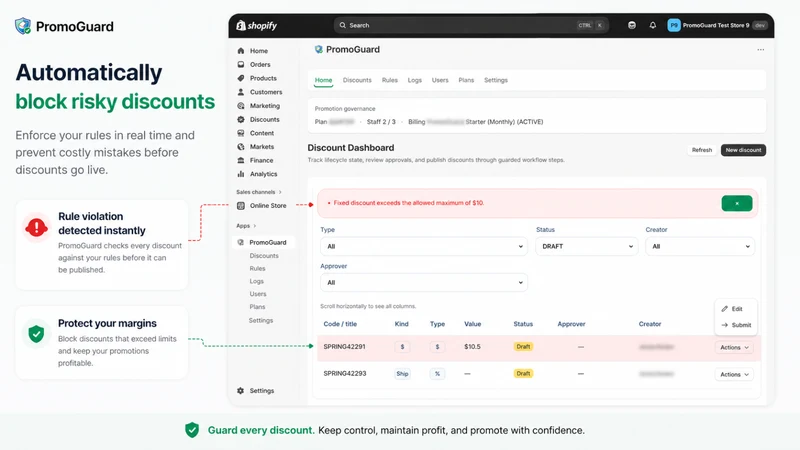This screenshot has width=800, height=450.
Task: Click the green shield Protect margins icon
Action: point(36,334)
